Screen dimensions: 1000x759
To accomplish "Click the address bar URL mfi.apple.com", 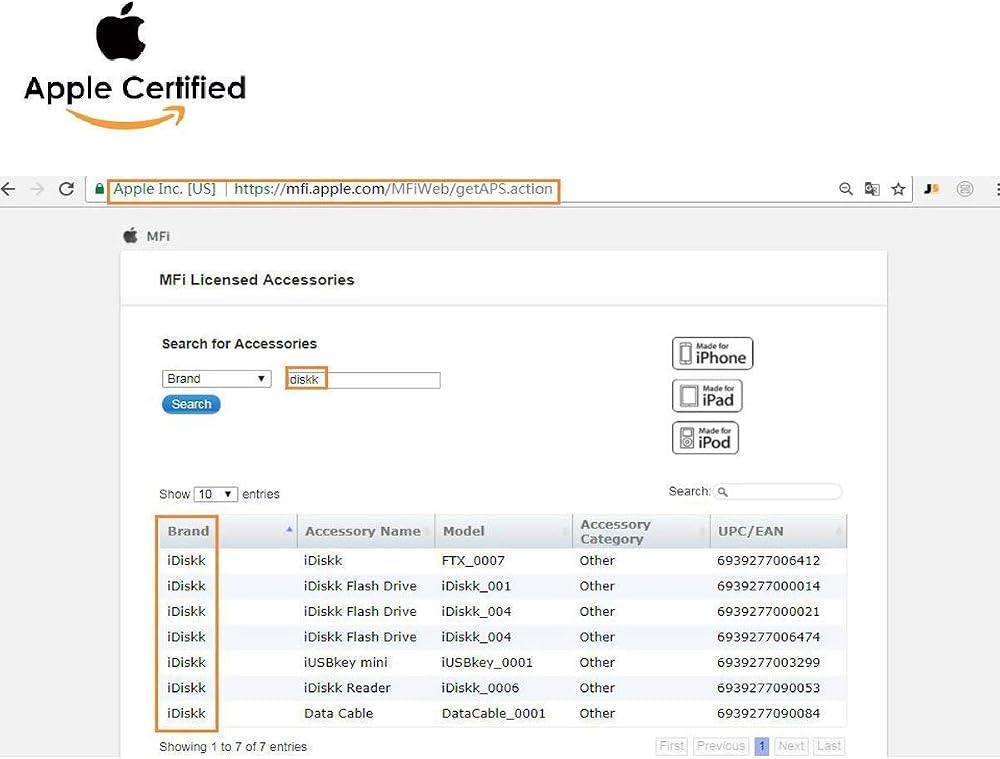I will 393,189.
